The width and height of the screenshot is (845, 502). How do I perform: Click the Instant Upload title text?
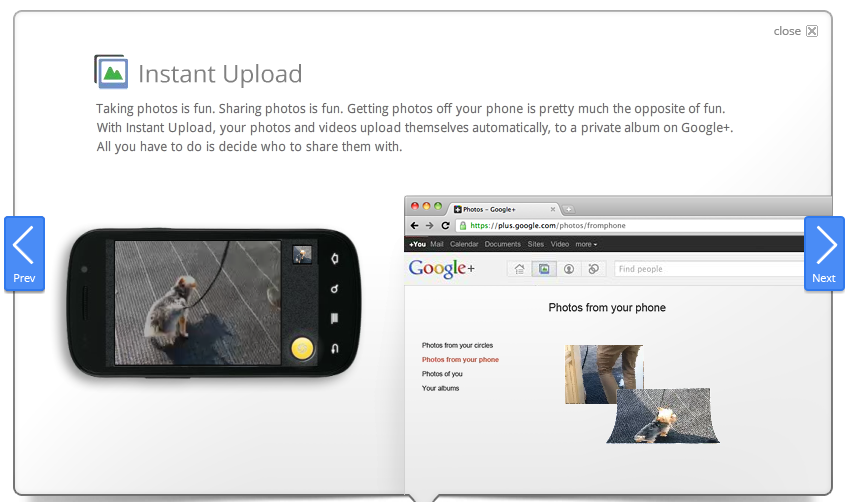[x=220, y=74]
